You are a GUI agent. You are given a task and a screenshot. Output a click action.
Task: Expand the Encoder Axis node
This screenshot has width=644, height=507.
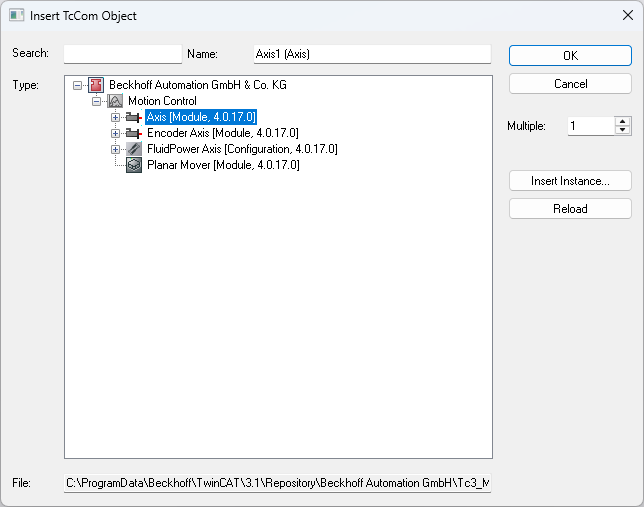pyautogui.click(x=115, y=134)
